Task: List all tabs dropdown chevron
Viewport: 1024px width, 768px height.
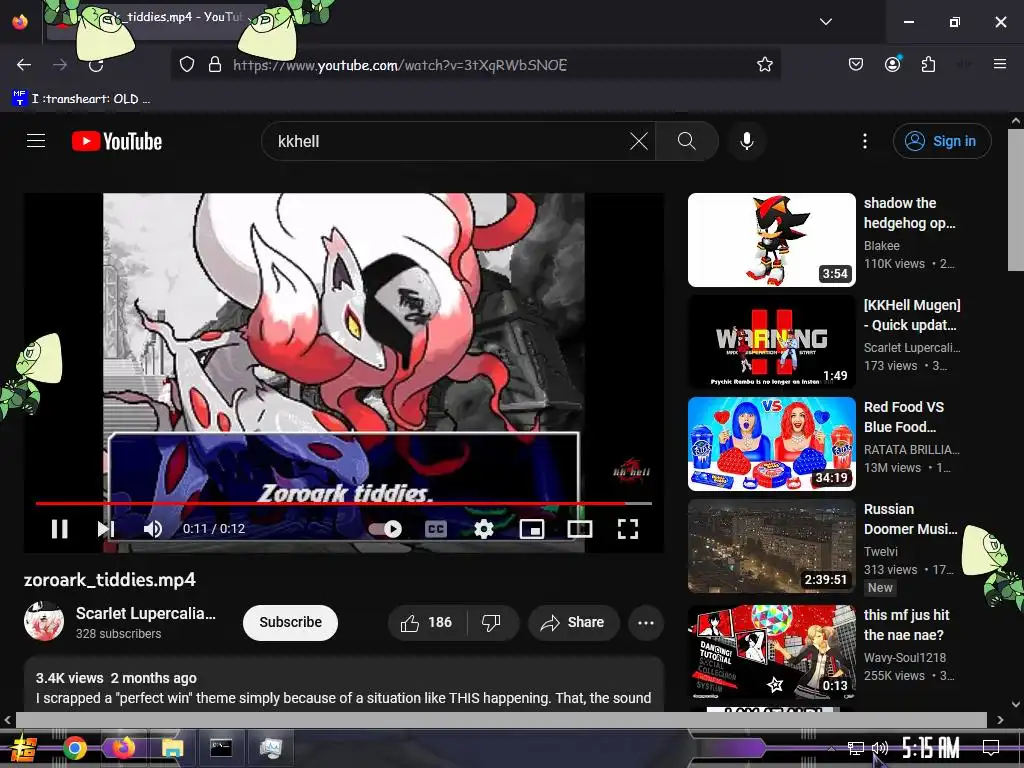Action: click(x=826, y=22)
